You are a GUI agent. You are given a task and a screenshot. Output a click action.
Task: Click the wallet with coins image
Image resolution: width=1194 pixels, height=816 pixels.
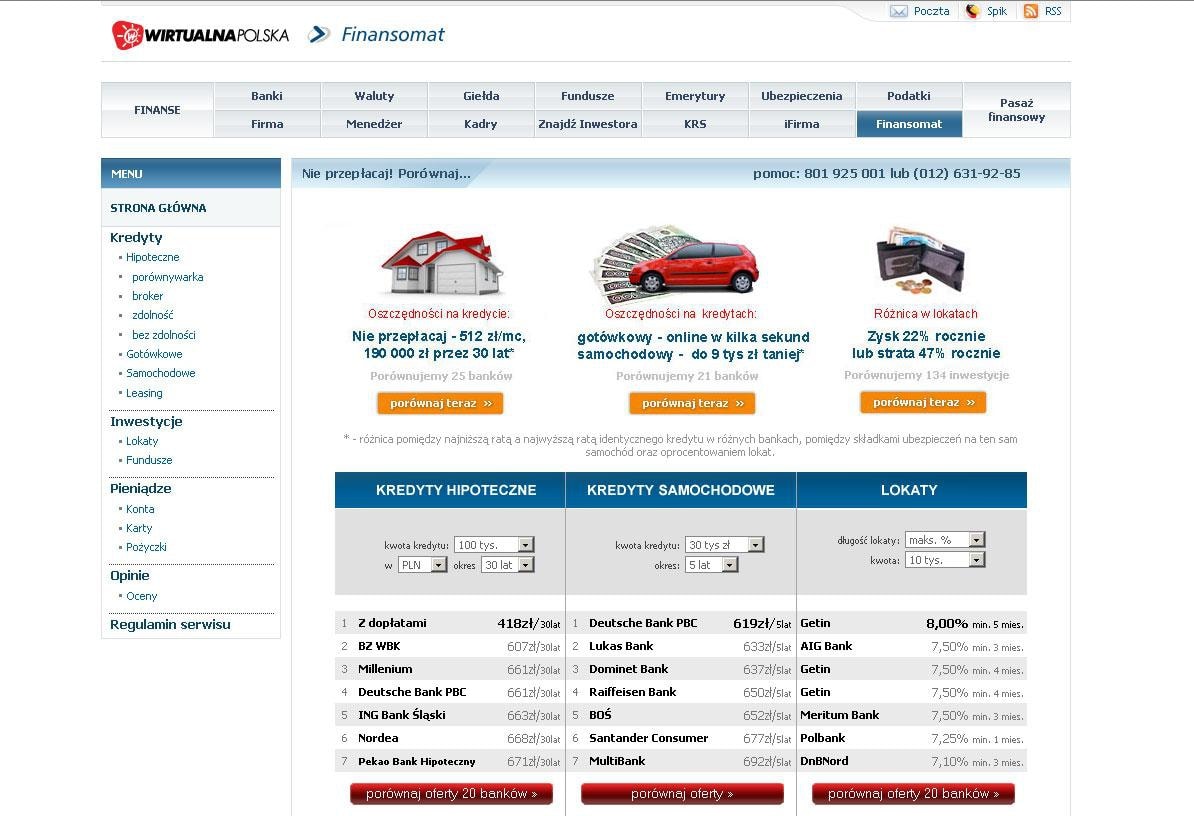(920, 260)
